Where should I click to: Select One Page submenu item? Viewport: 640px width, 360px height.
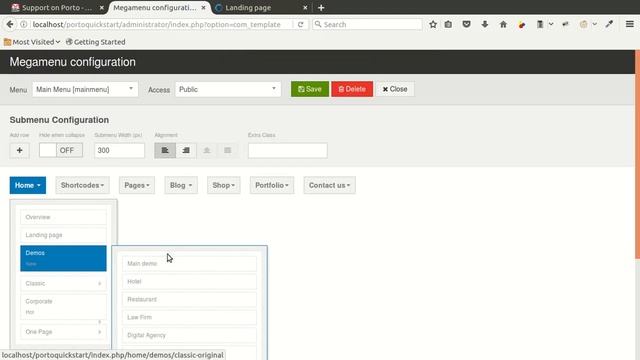click(63, 332)
